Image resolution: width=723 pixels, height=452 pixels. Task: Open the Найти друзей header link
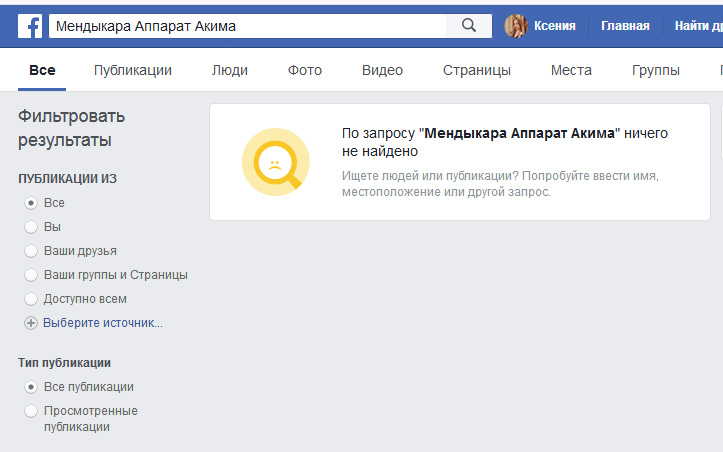pyautogui.click(x=699, y=26)
